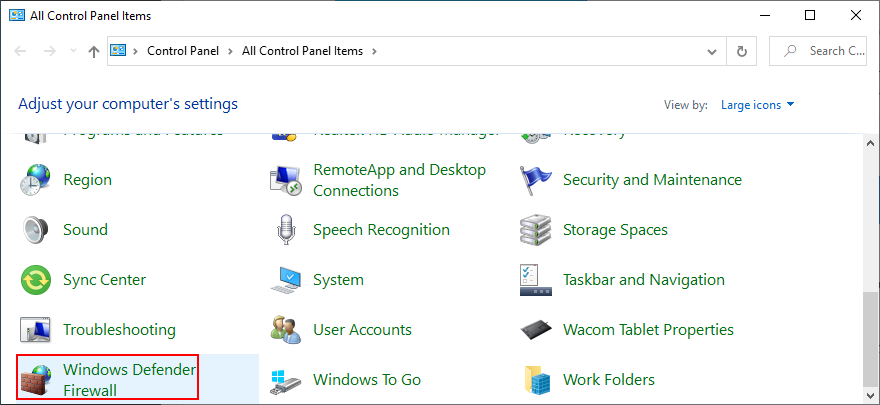The height and width of the screenshot is (405, 880).
Task: Click the Work Folders icon
Action: (537, 380)
